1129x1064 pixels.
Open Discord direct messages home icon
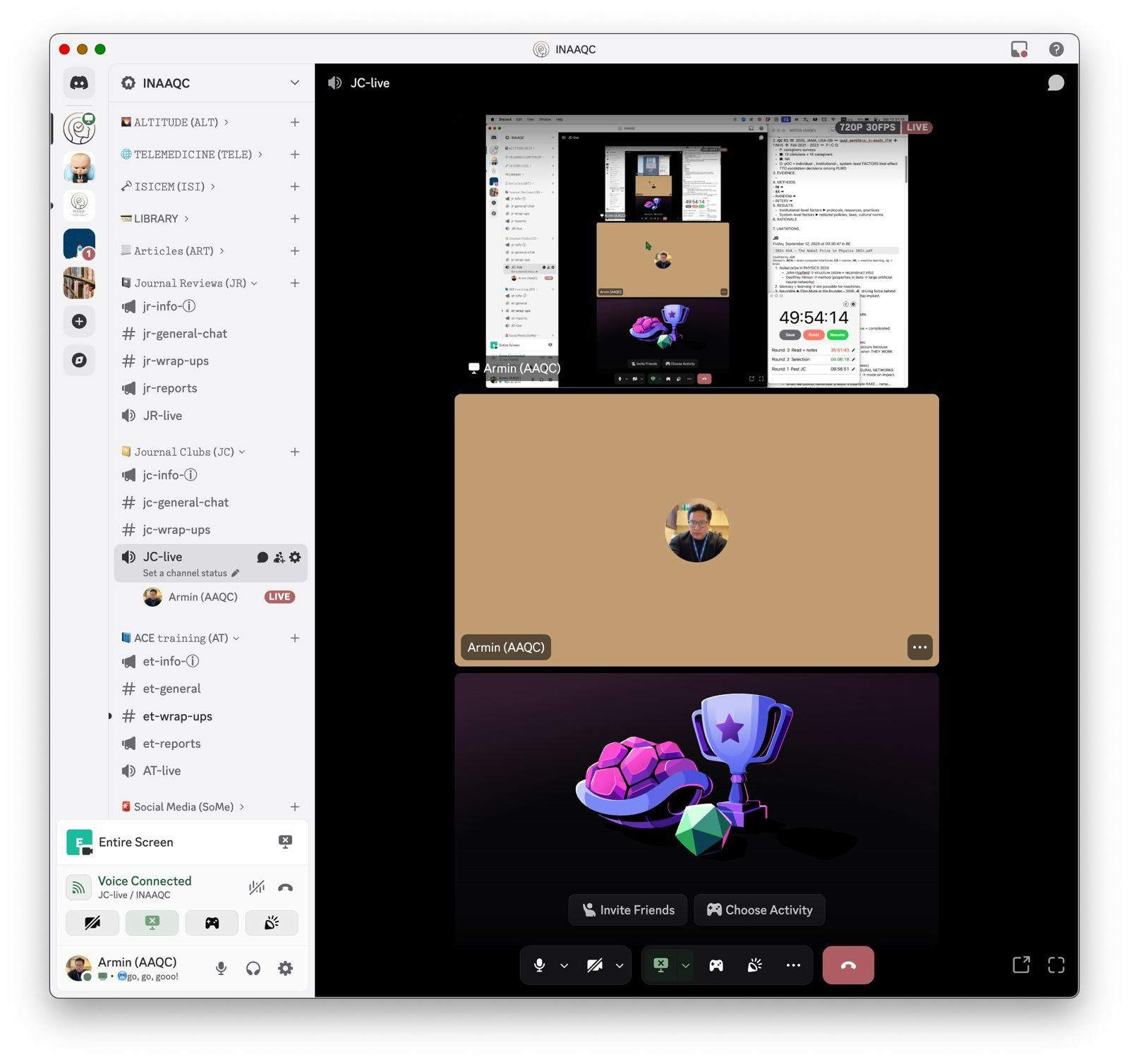[x=79, y=83]
